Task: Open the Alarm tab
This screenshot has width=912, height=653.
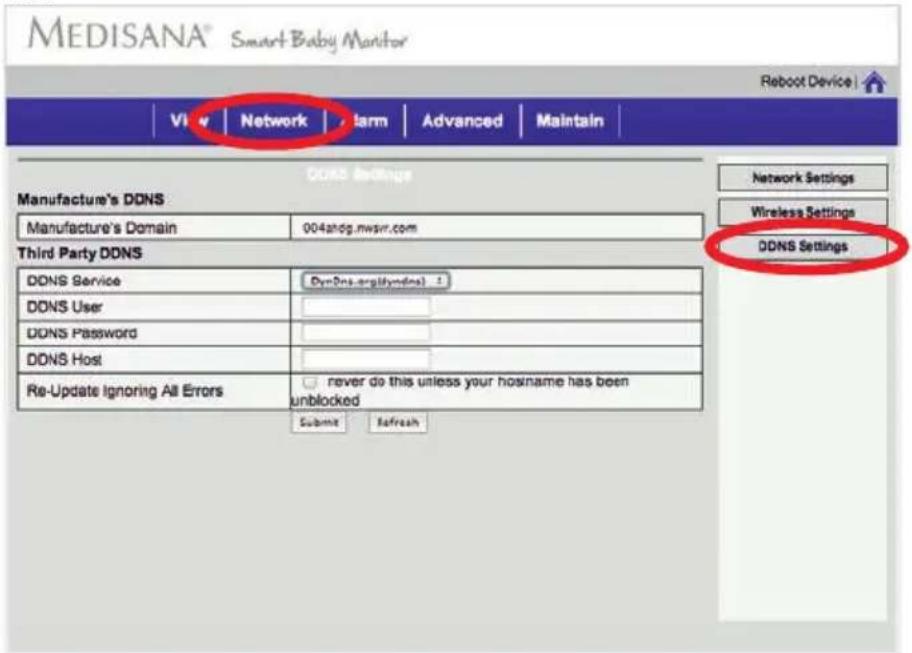Action: pyautogui.click(x=364, y=121)
